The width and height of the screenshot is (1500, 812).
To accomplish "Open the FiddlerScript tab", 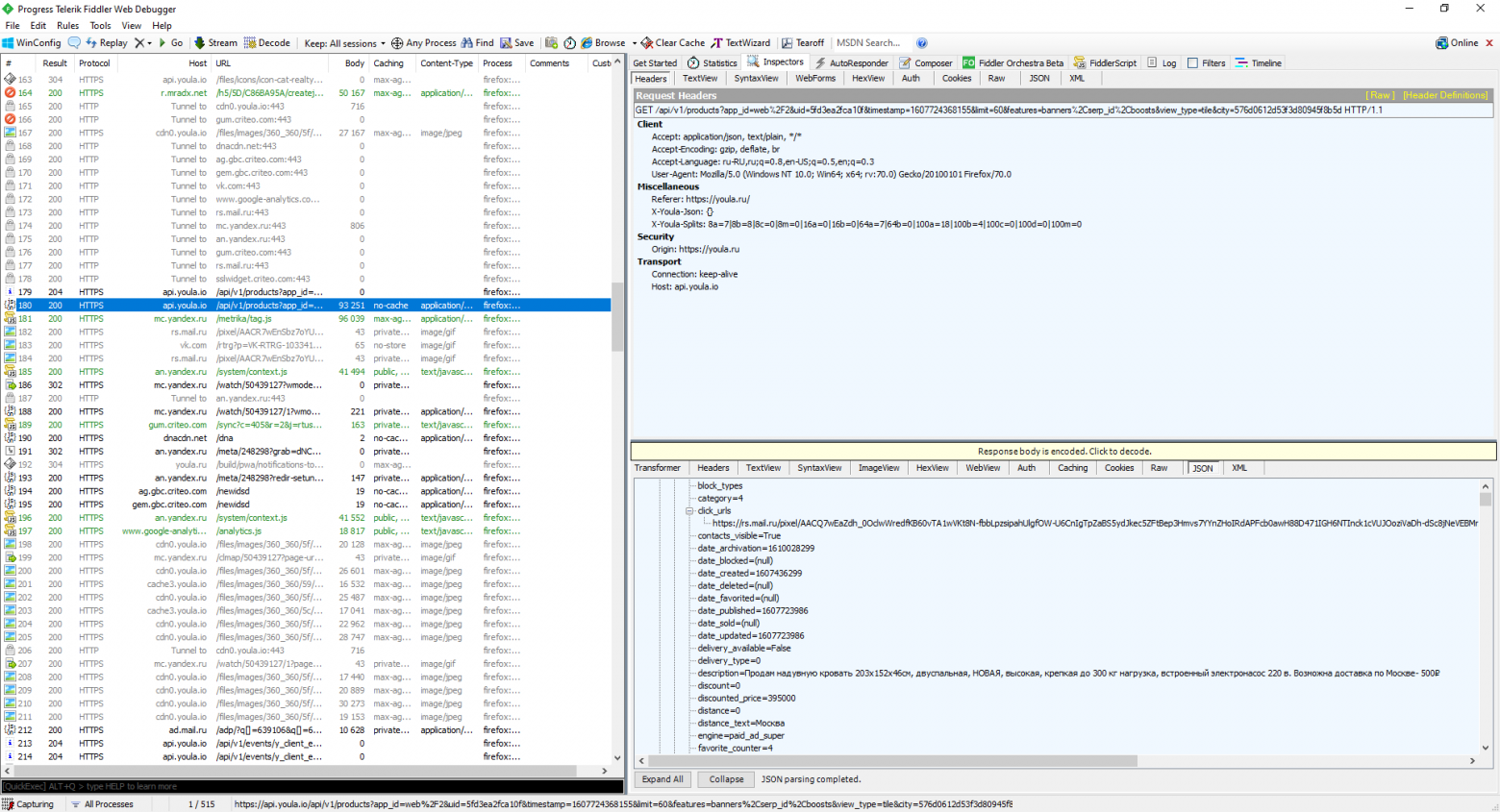I will click(x=1105, y=63).
